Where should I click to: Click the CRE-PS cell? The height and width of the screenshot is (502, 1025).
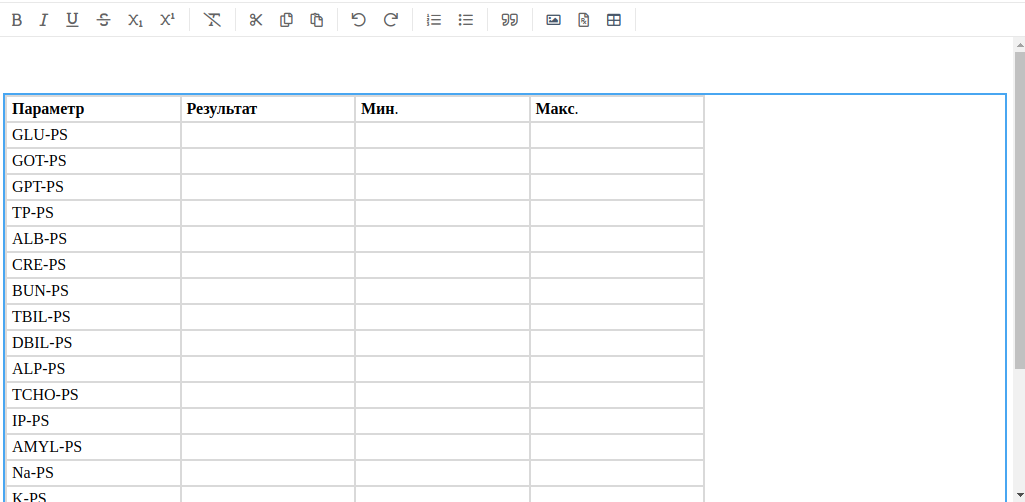point(93,265)
